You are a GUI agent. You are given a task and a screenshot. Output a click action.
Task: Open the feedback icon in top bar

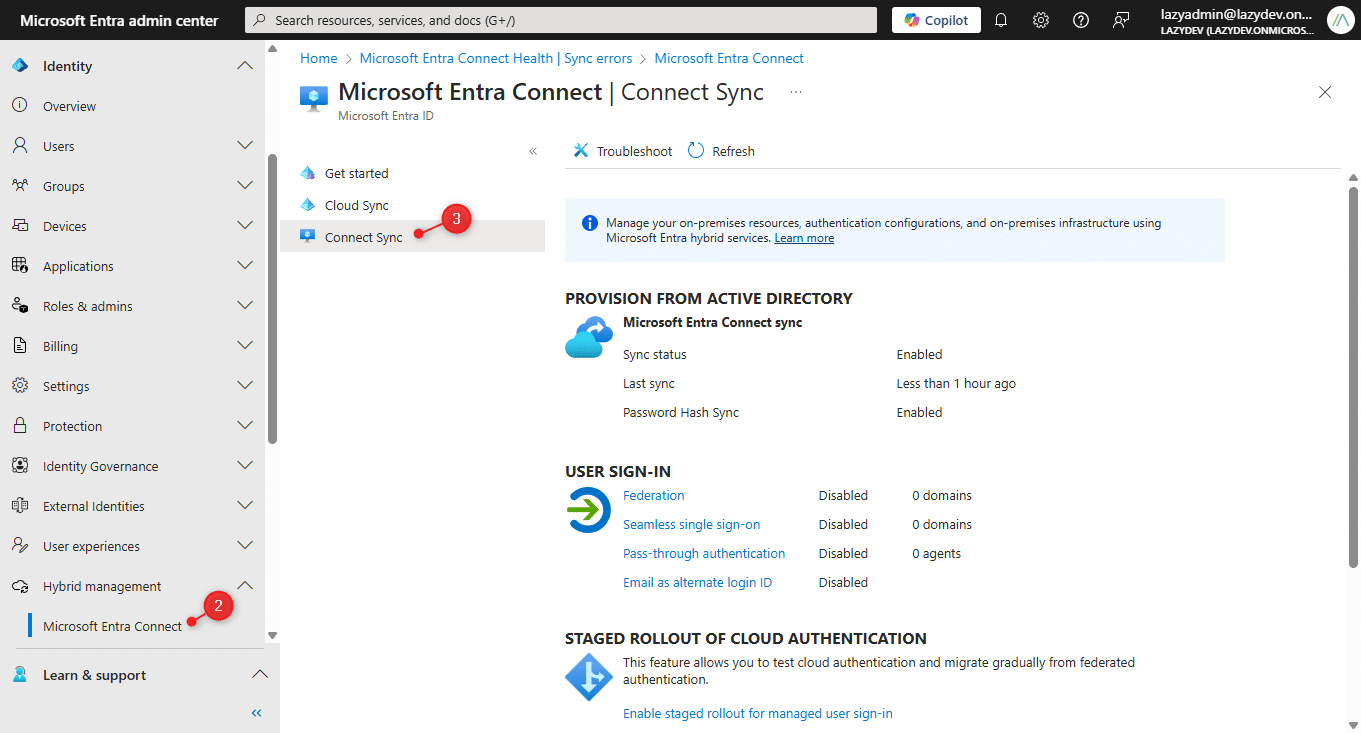coord(1121,19)
